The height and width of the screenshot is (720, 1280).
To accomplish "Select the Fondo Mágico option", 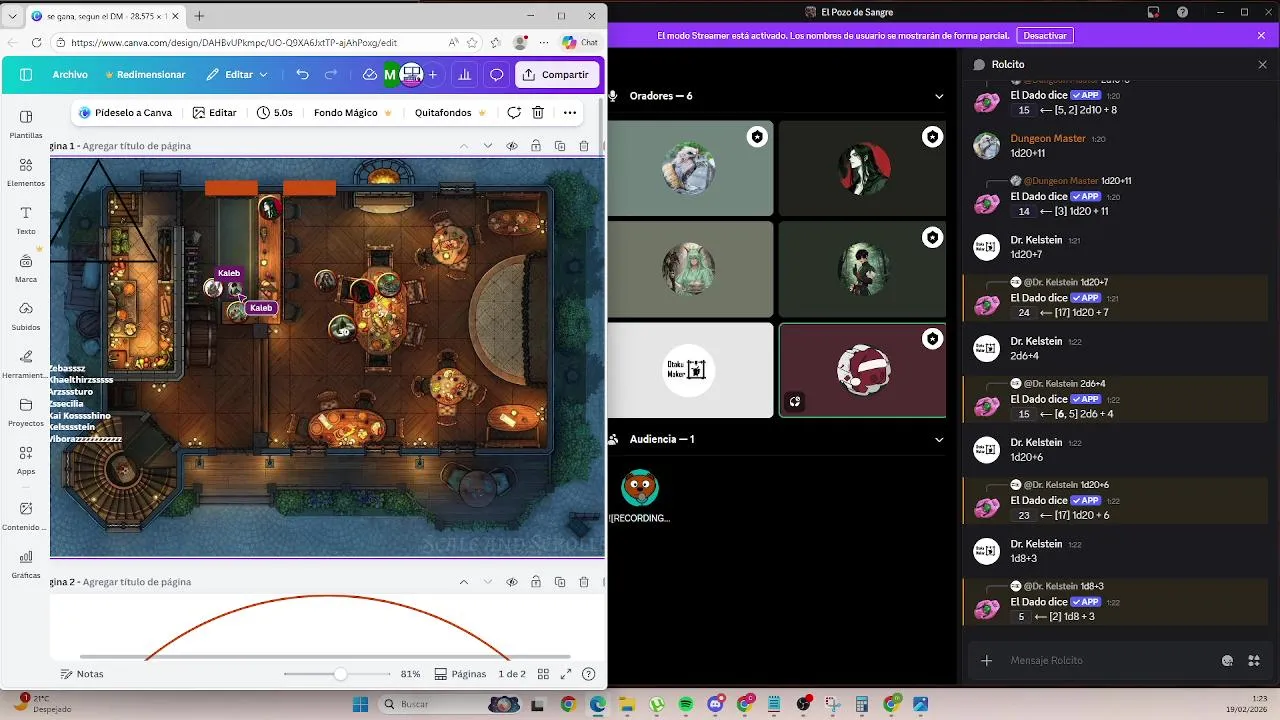I will point(353,113).
